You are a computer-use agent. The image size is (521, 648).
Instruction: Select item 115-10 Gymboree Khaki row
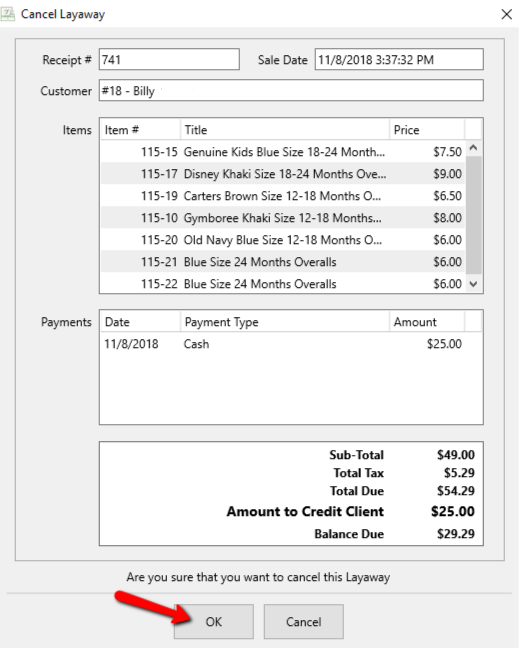point(283,217)
